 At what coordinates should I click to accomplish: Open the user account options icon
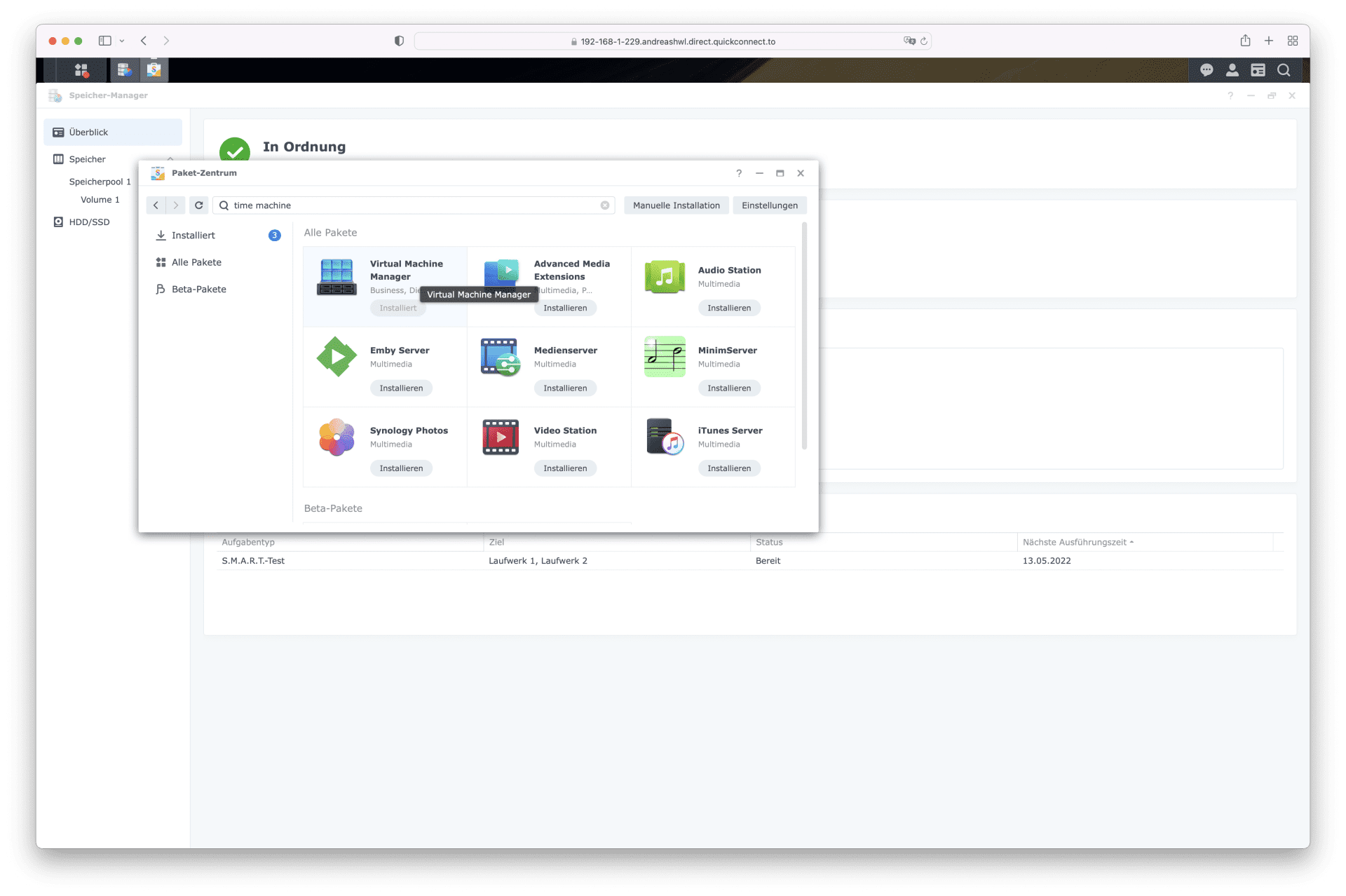click(1232, 70)
